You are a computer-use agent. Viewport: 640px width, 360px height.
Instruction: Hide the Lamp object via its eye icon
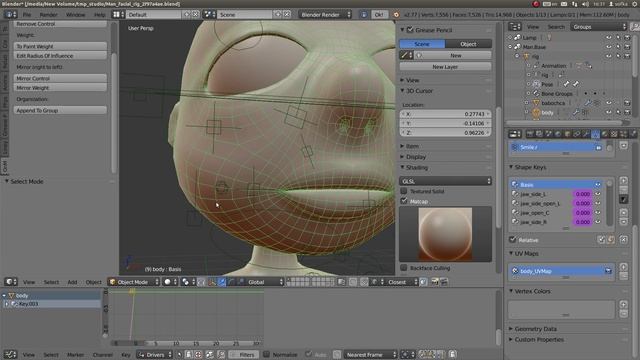click(x=609, y=38)
